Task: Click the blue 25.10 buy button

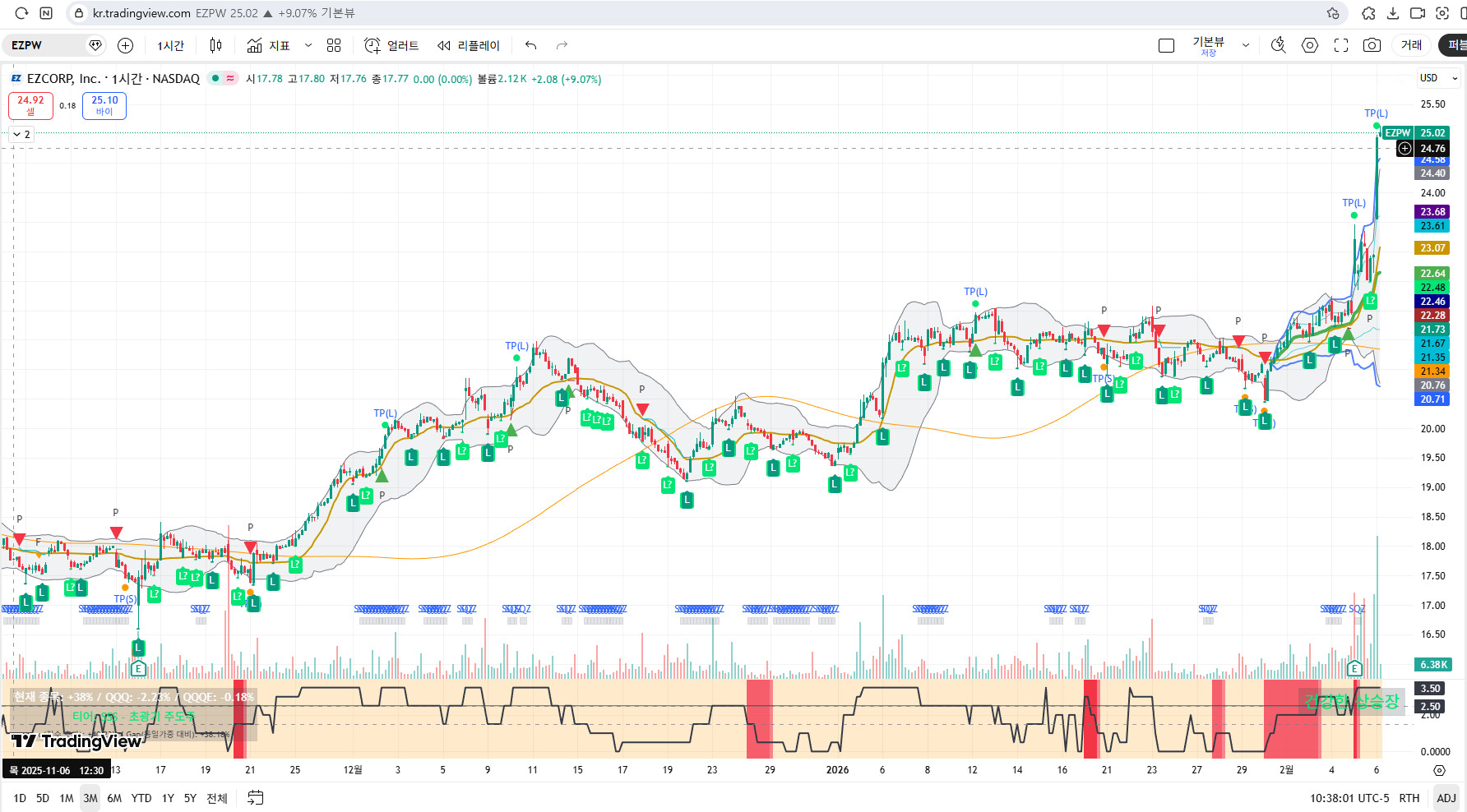Action: pyautogui.click(x=104, y=105)
